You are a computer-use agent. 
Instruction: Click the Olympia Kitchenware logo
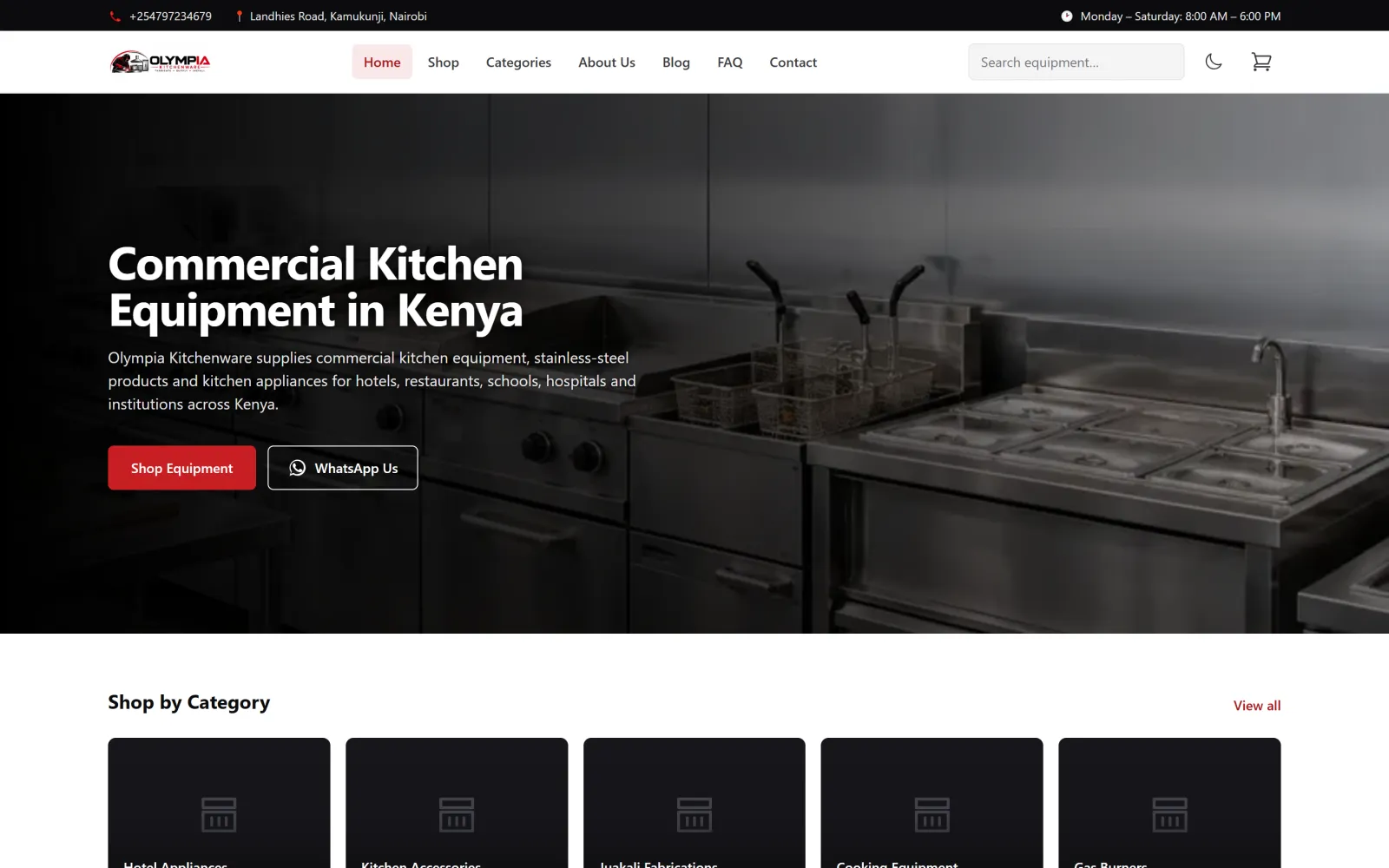[161, 62]
